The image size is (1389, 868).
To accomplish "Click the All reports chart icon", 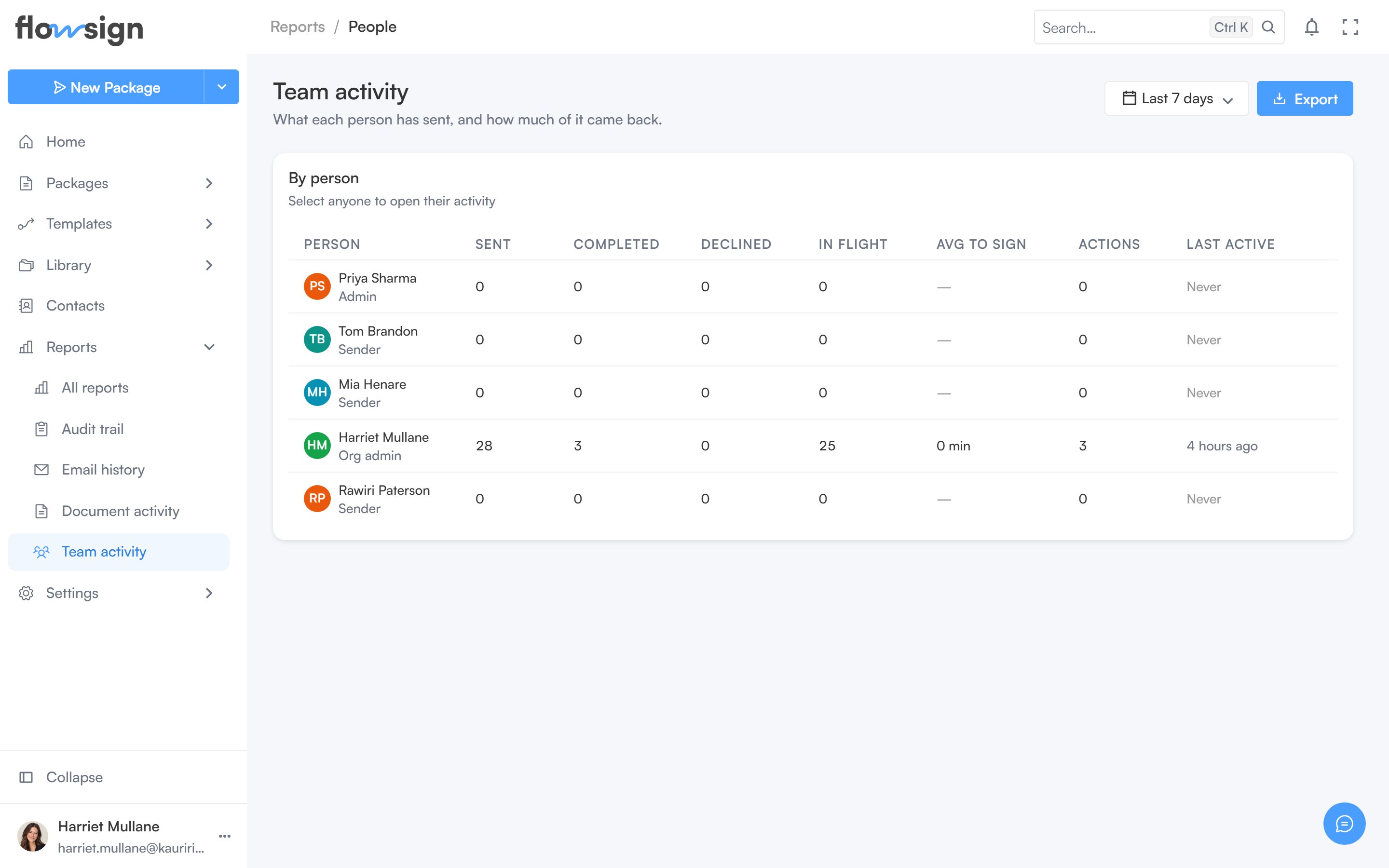I will coord(41,388).
